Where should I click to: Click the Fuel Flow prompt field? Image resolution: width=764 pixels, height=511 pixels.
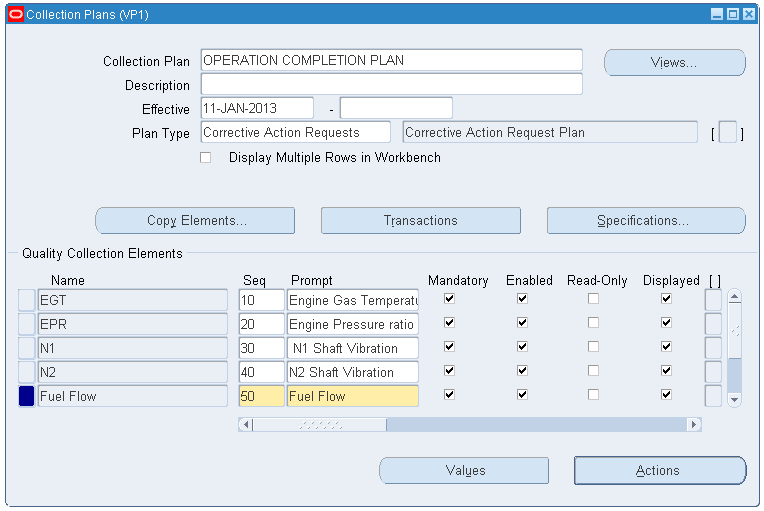353,396
